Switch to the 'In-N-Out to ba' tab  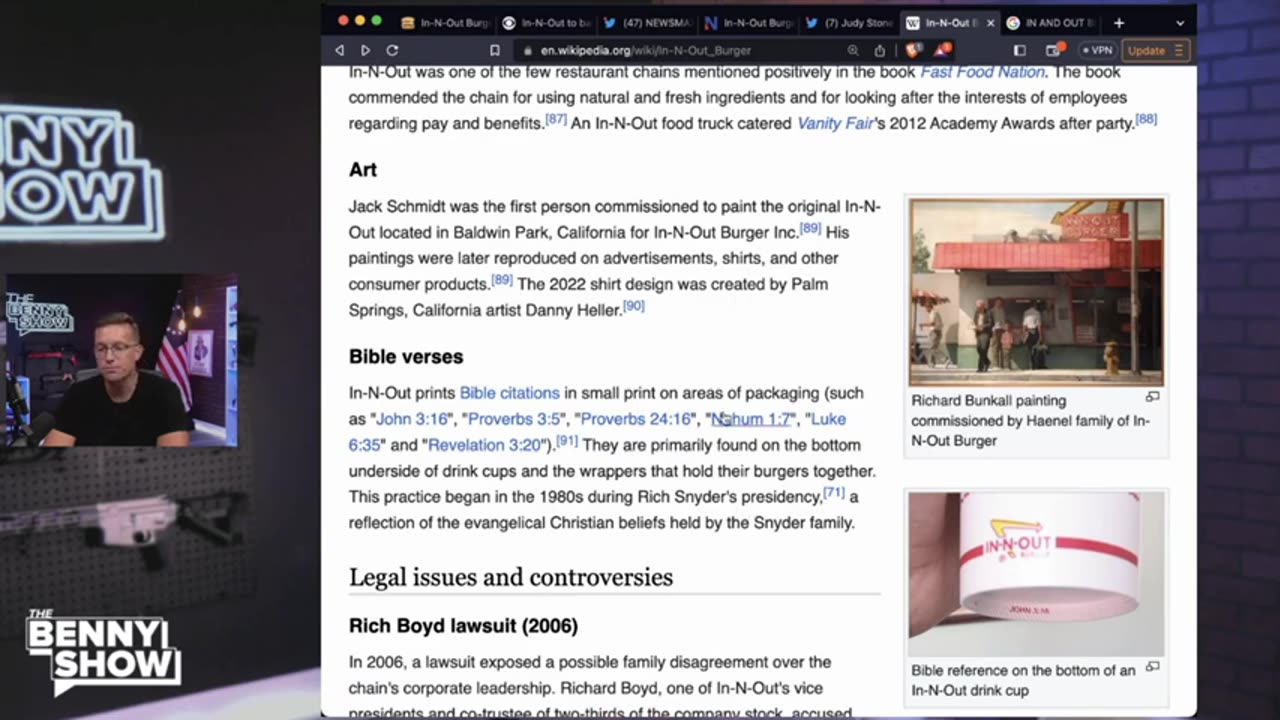pos(547,22)
